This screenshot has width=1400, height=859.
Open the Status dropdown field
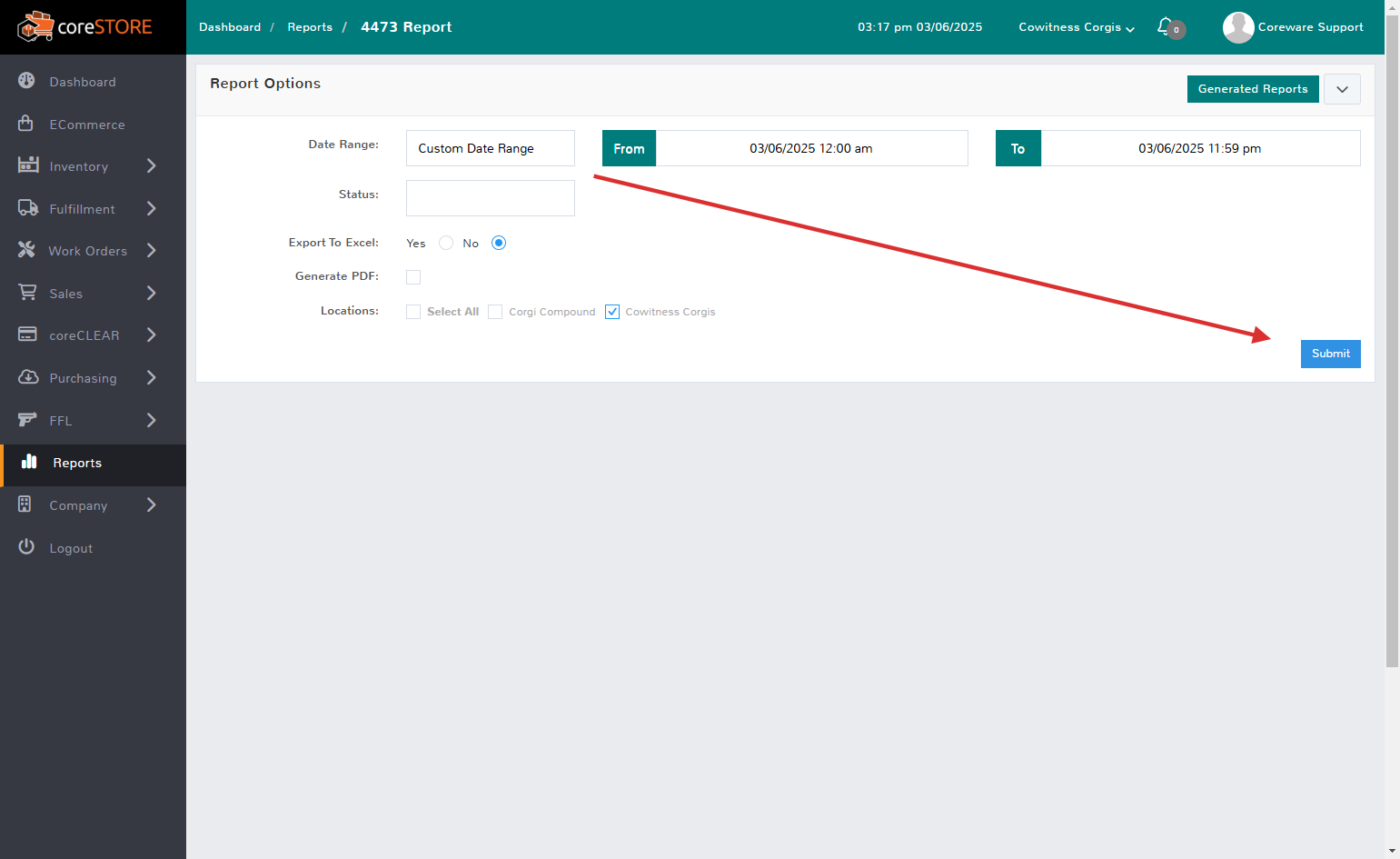coord(491,198)
